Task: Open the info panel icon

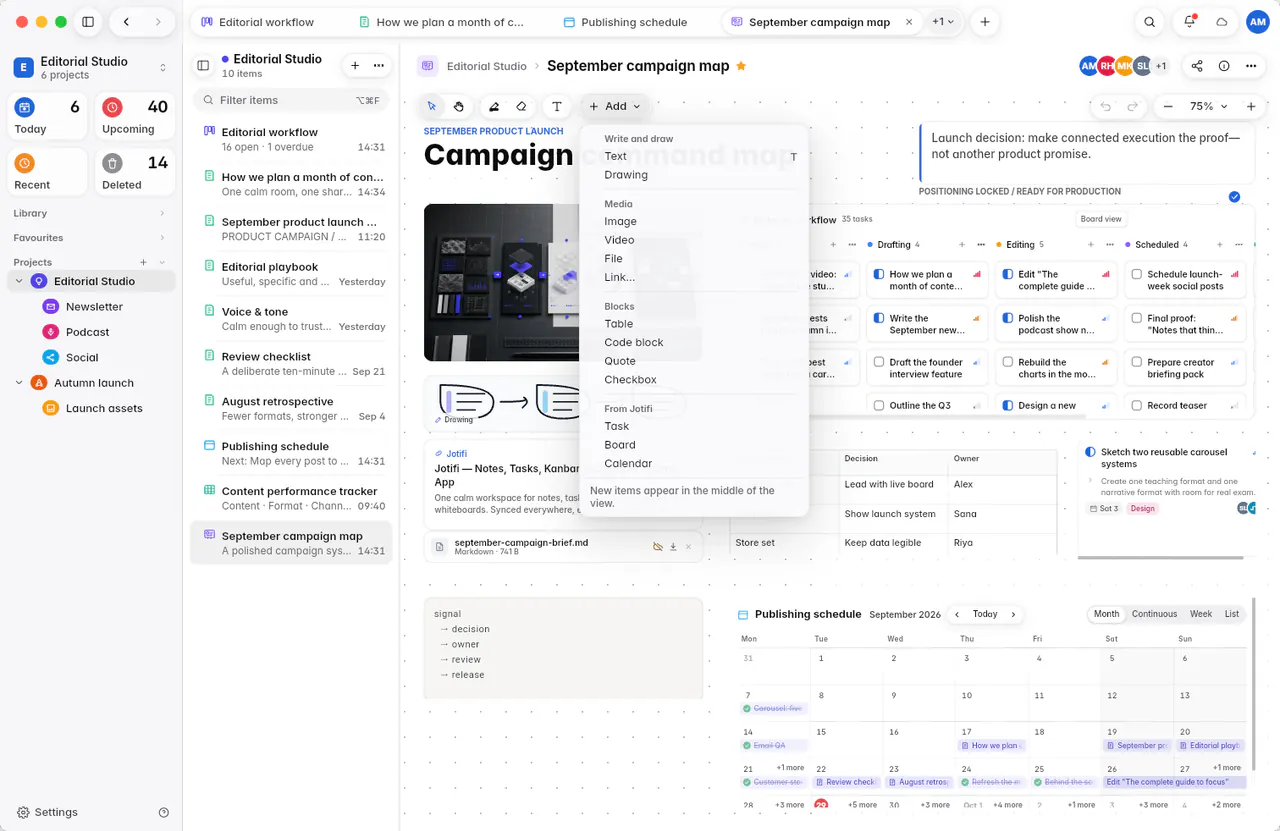Action: [x=1224, y=66]
